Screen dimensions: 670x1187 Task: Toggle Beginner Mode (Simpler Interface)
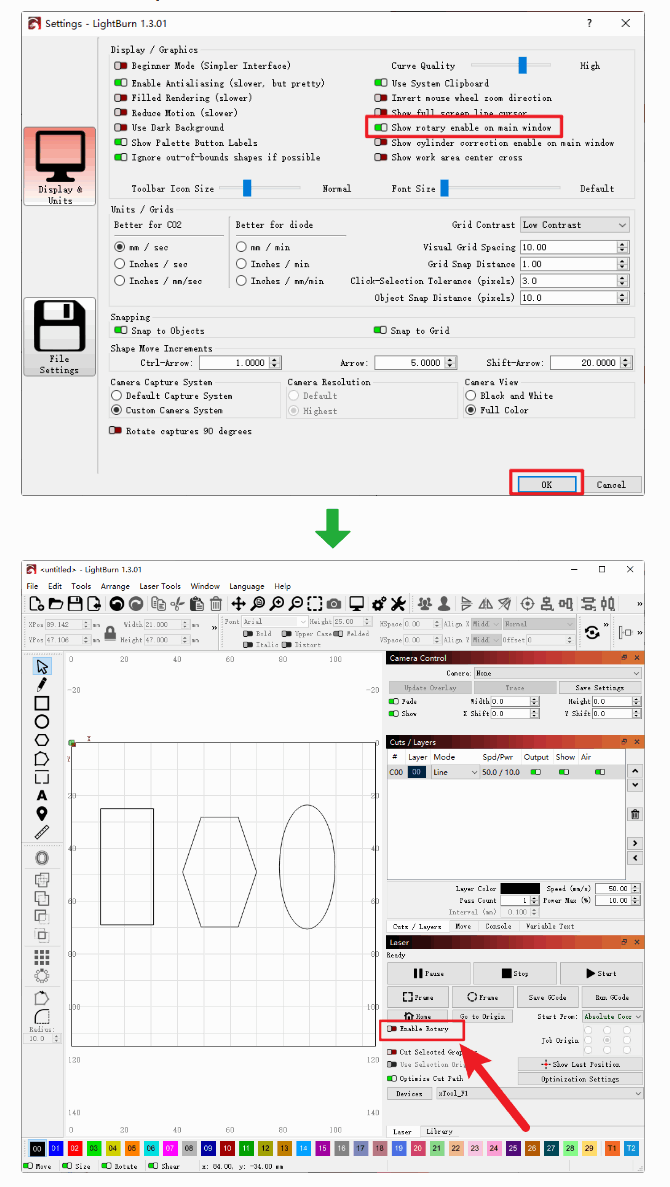tap(121, 67)
